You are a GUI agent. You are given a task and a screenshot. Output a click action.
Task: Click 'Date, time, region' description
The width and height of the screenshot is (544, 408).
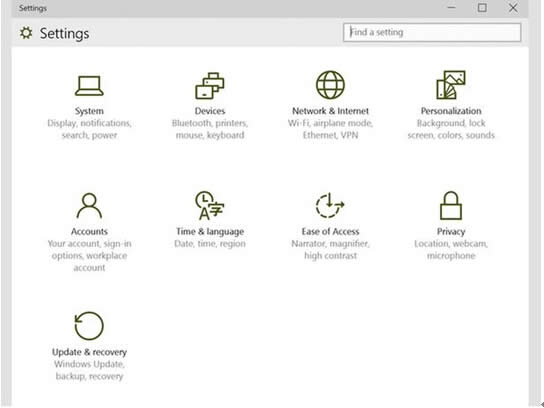point(210,244)
